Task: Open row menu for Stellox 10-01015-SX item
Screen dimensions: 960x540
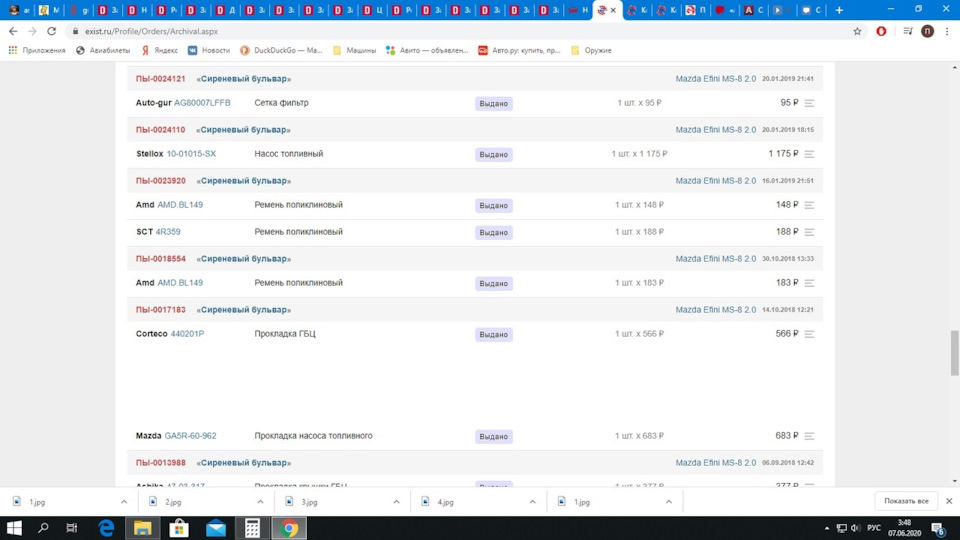Action: (x=809, y=154)
